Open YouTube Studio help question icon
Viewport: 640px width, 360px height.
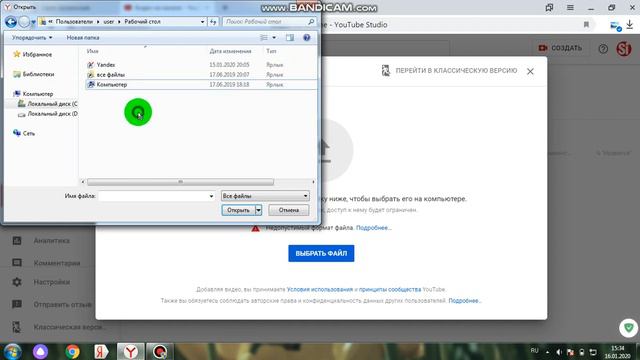click(x=603, y=49)
